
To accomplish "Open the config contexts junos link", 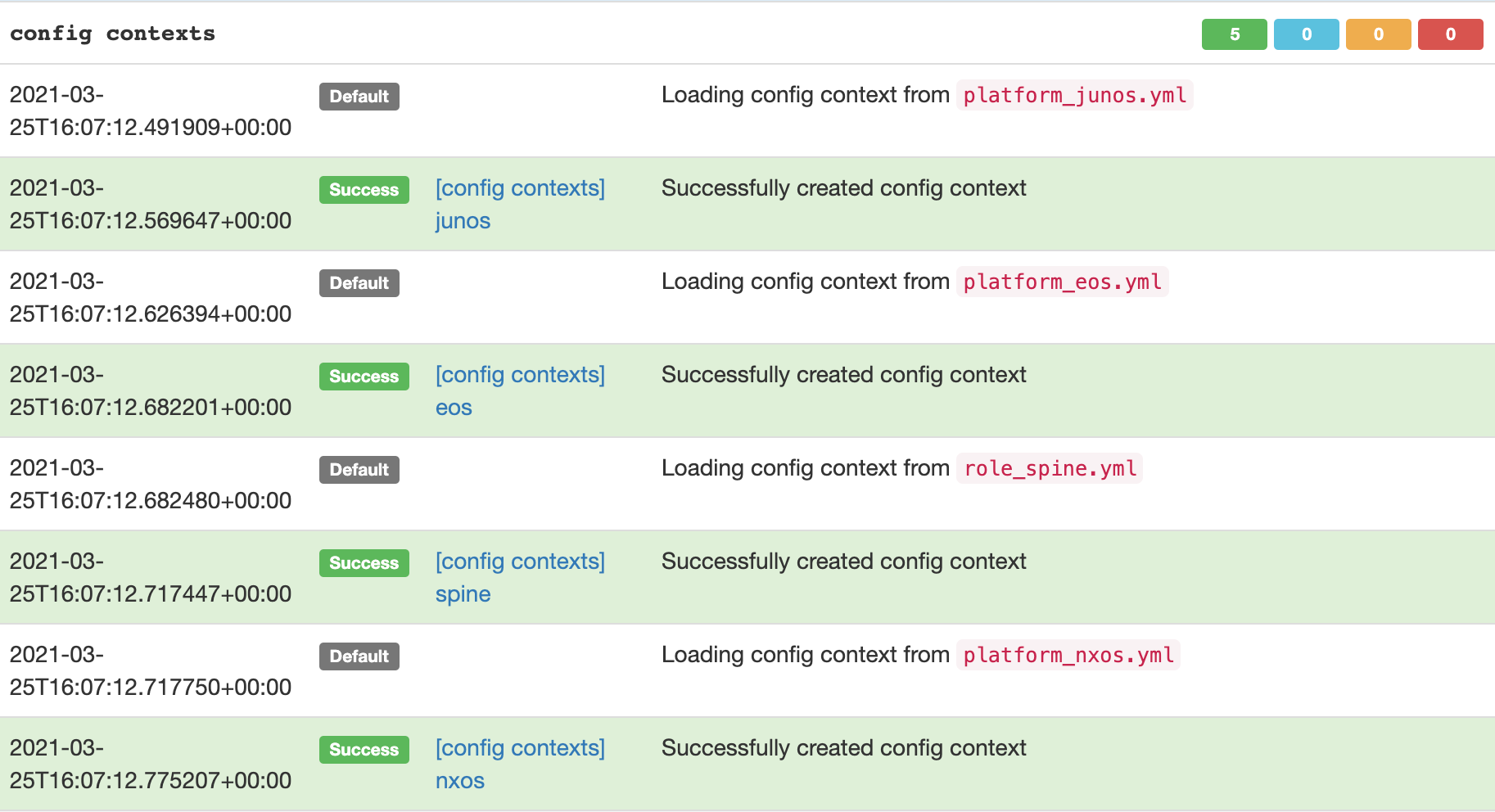I will (519, 204).
